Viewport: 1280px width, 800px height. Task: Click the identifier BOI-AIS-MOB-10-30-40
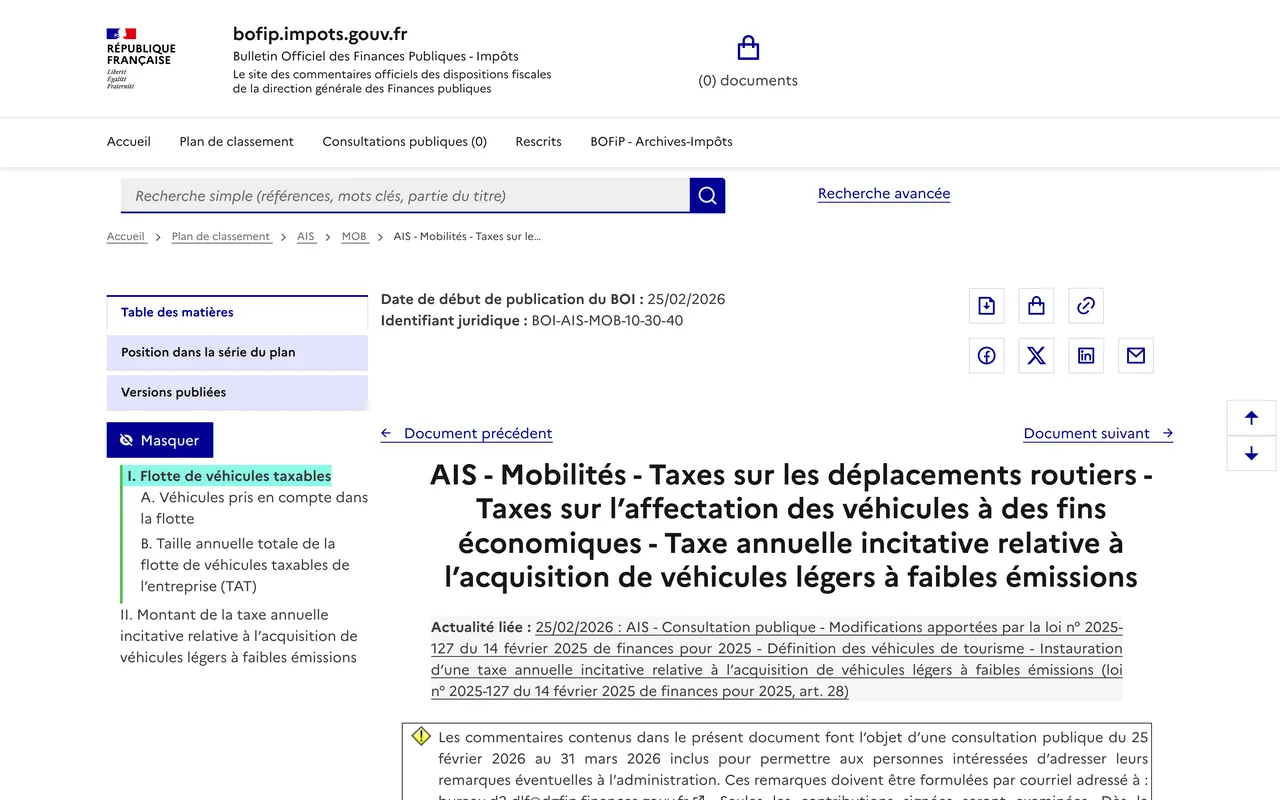[x=607, y=321]
